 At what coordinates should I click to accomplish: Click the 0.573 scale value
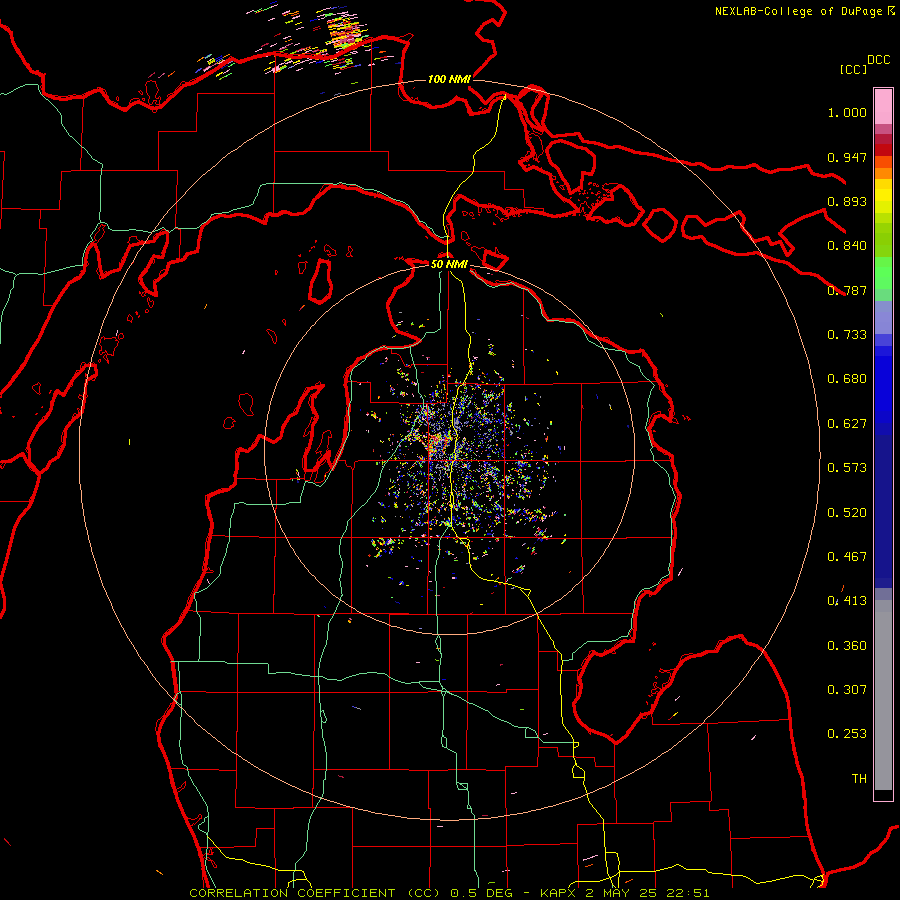847,468
